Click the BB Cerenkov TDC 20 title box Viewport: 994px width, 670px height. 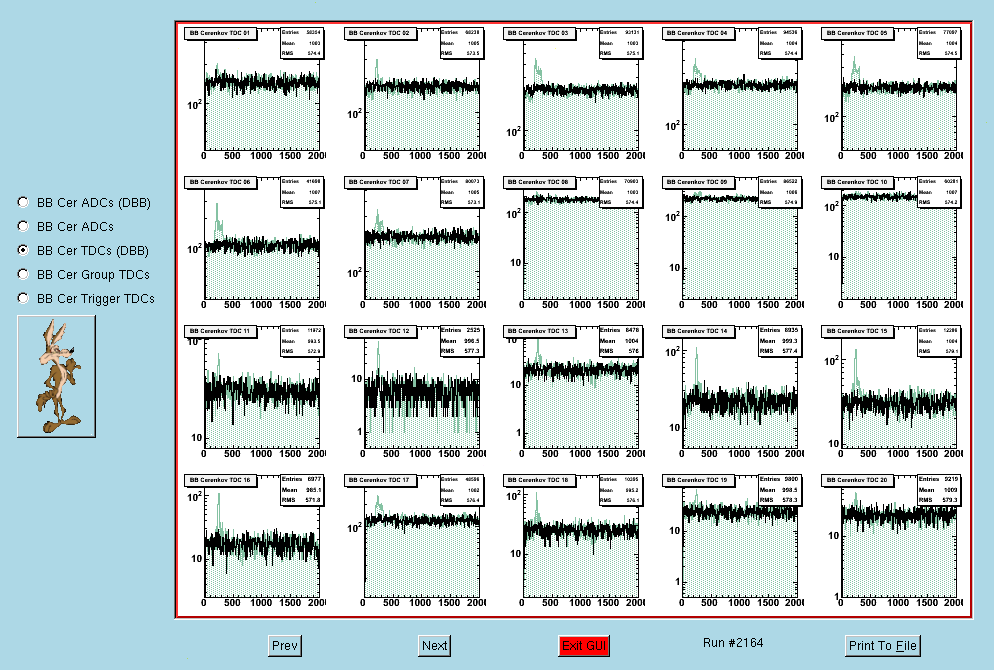858,480
